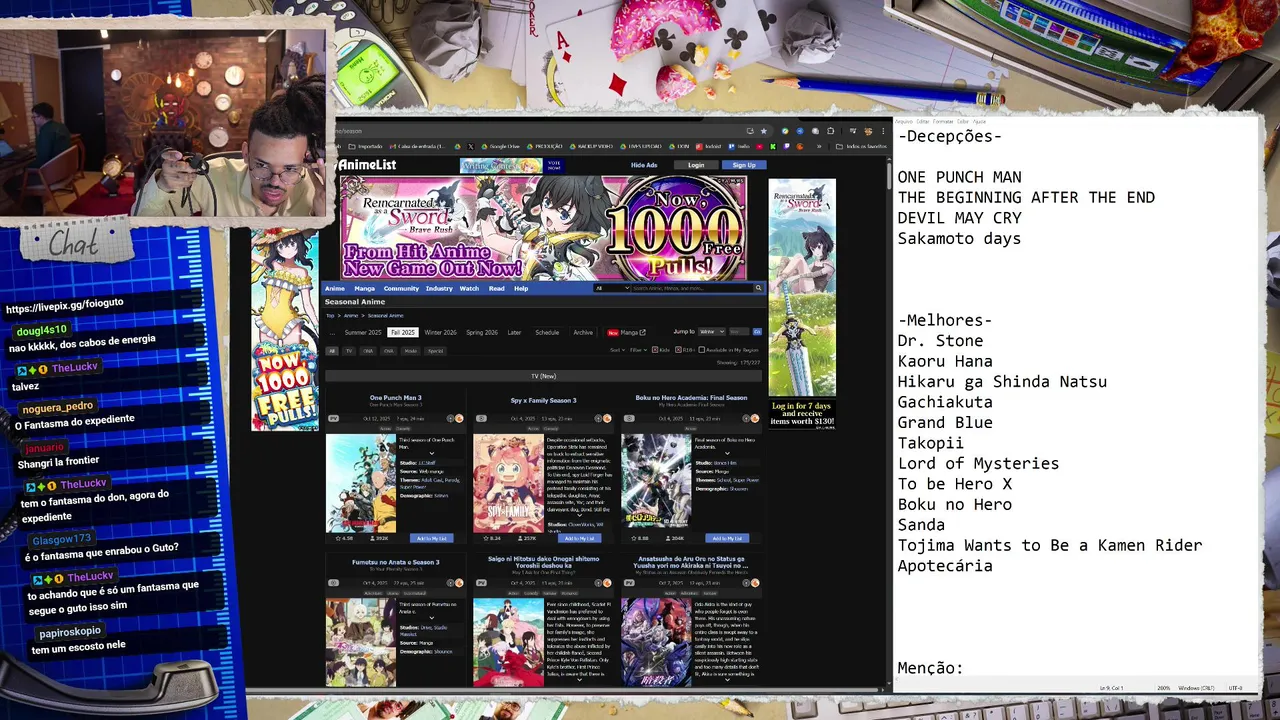Click the orange icon on Spy x Family Season 3 card

[x=607, y=418]
